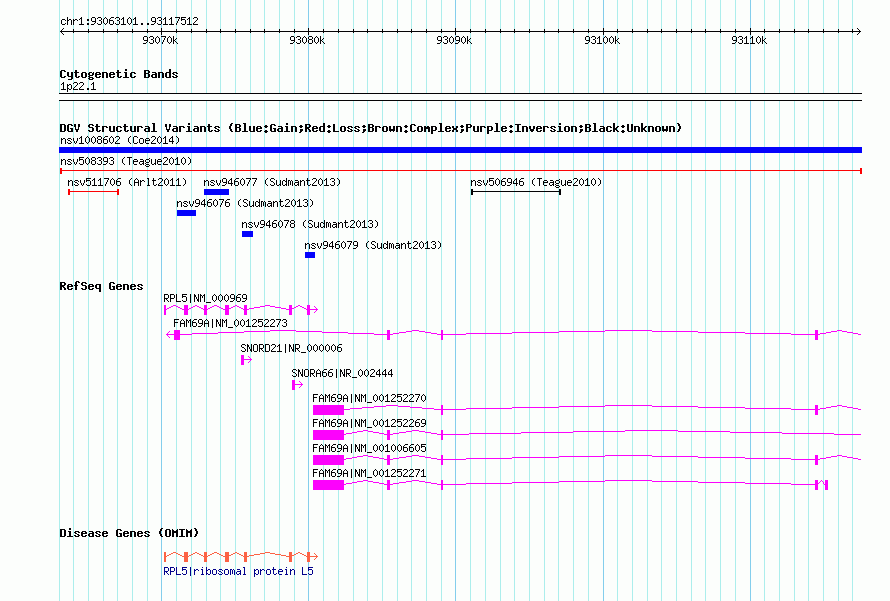Click the FAM69A|NM_001252269 transcript exon block

point(328,435)
